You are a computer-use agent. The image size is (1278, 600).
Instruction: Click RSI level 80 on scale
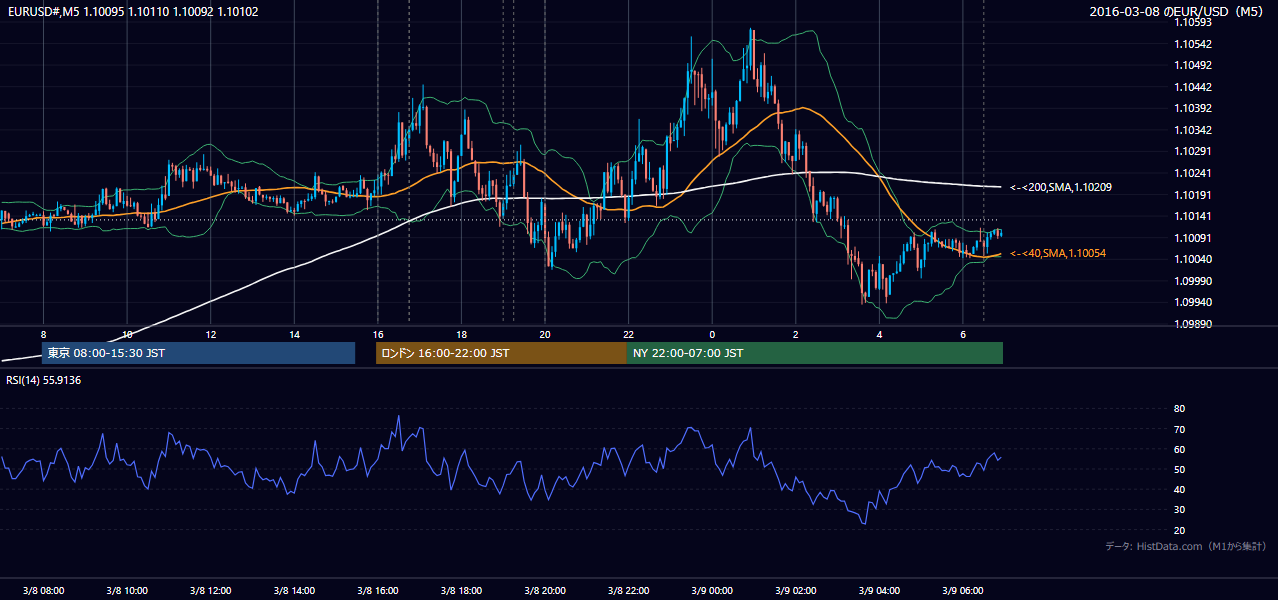(x=1179, y=409)
